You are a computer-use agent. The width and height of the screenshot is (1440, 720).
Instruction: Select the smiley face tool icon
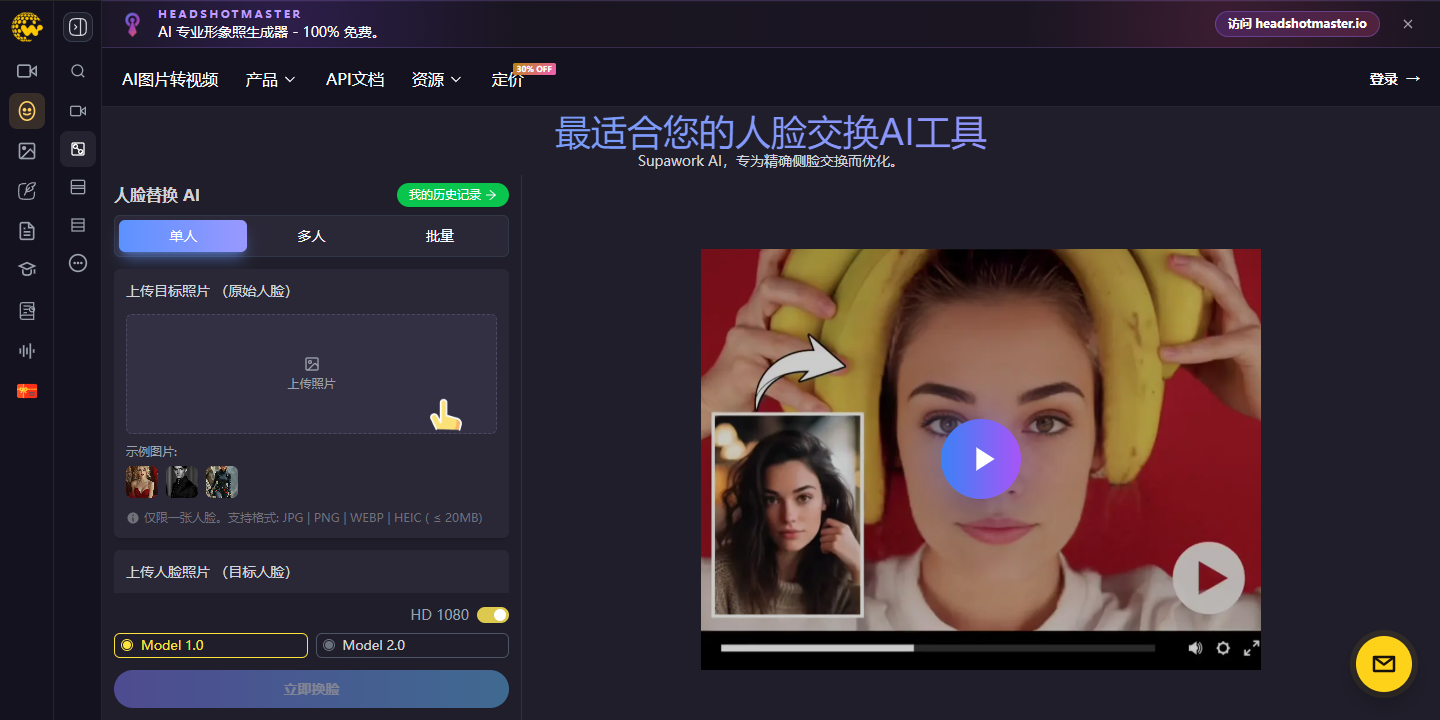click(27, 111)
